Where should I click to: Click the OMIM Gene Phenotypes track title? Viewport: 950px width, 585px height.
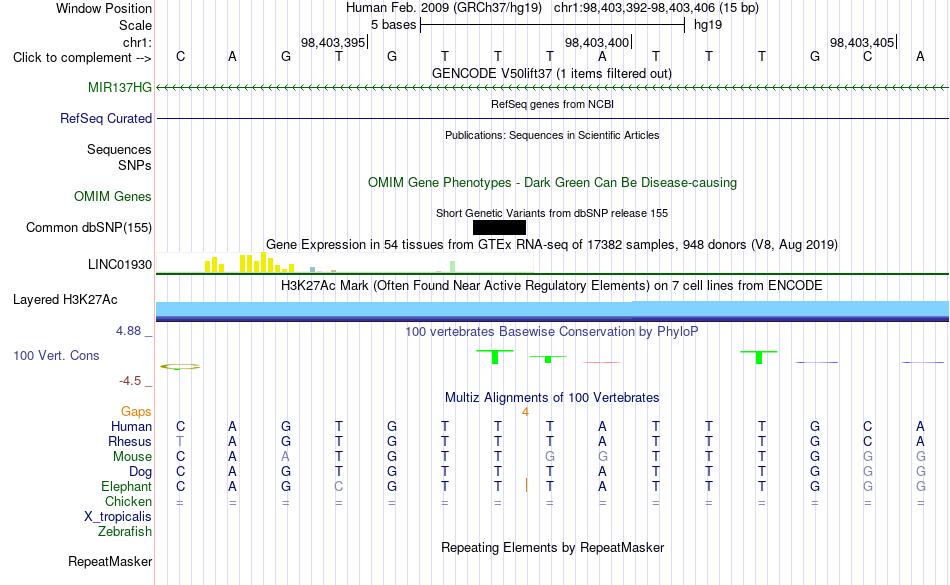[x=552, y=182]
